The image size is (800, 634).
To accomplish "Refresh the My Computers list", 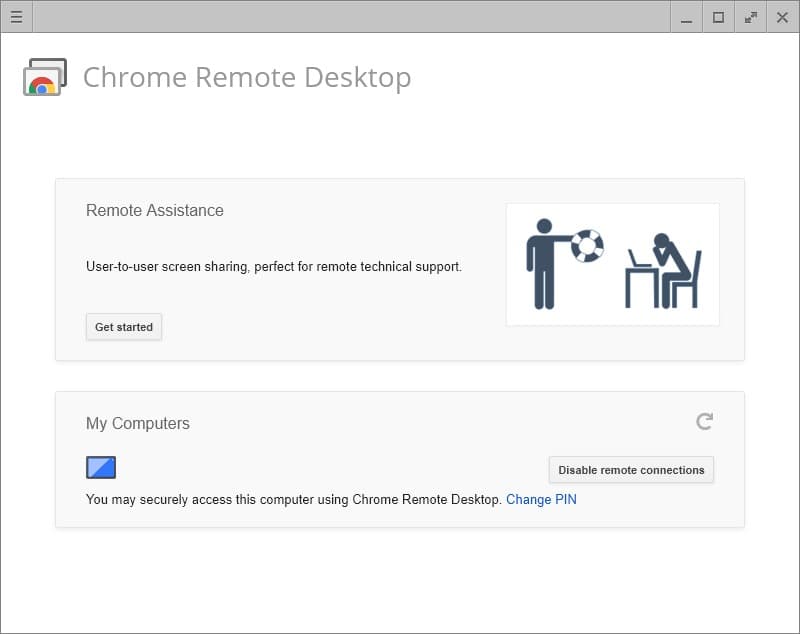I will point(704,422).
